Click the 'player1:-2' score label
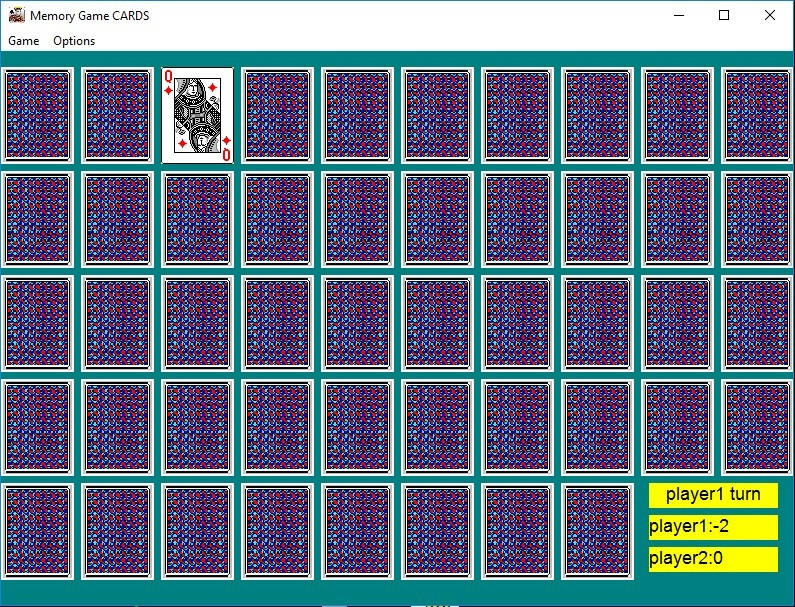The width and height of the screenshot is (795, 607). click(x=713, y=527)
